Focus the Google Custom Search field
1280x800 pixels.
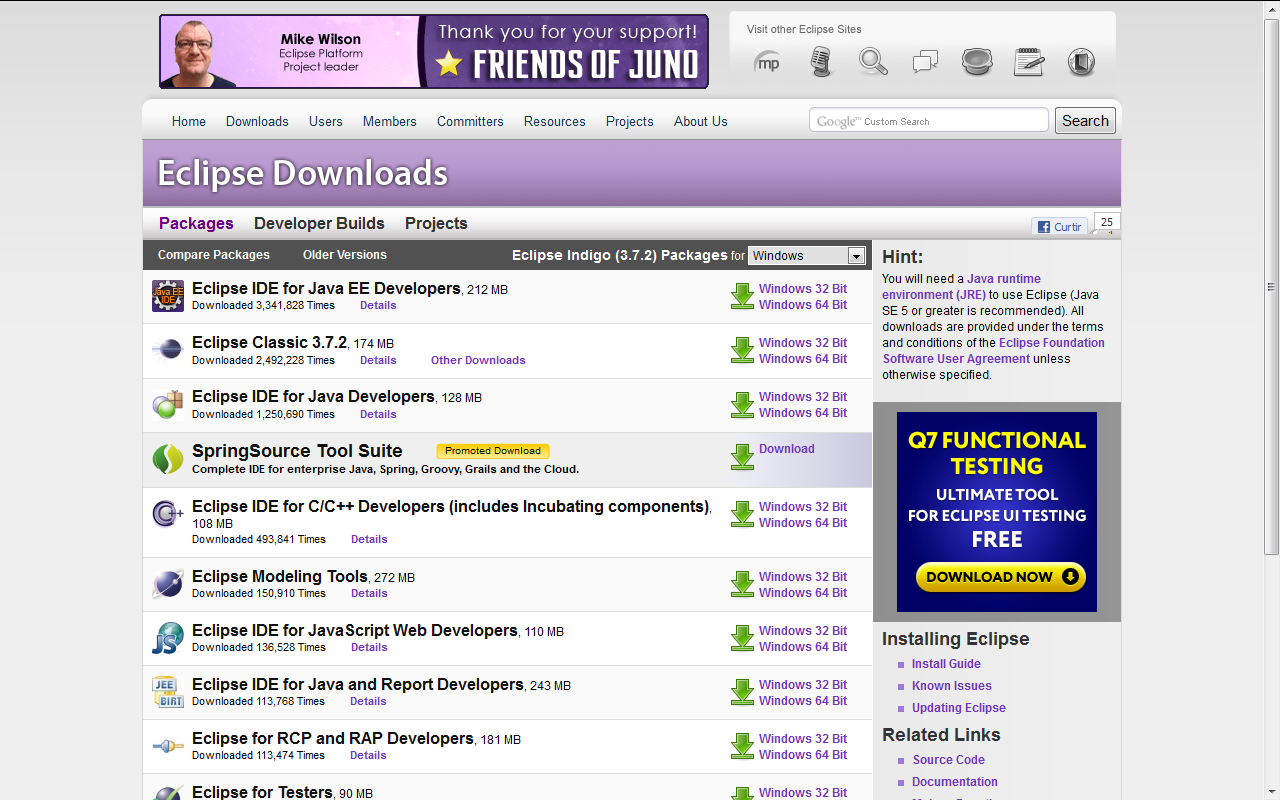point(929,121)
